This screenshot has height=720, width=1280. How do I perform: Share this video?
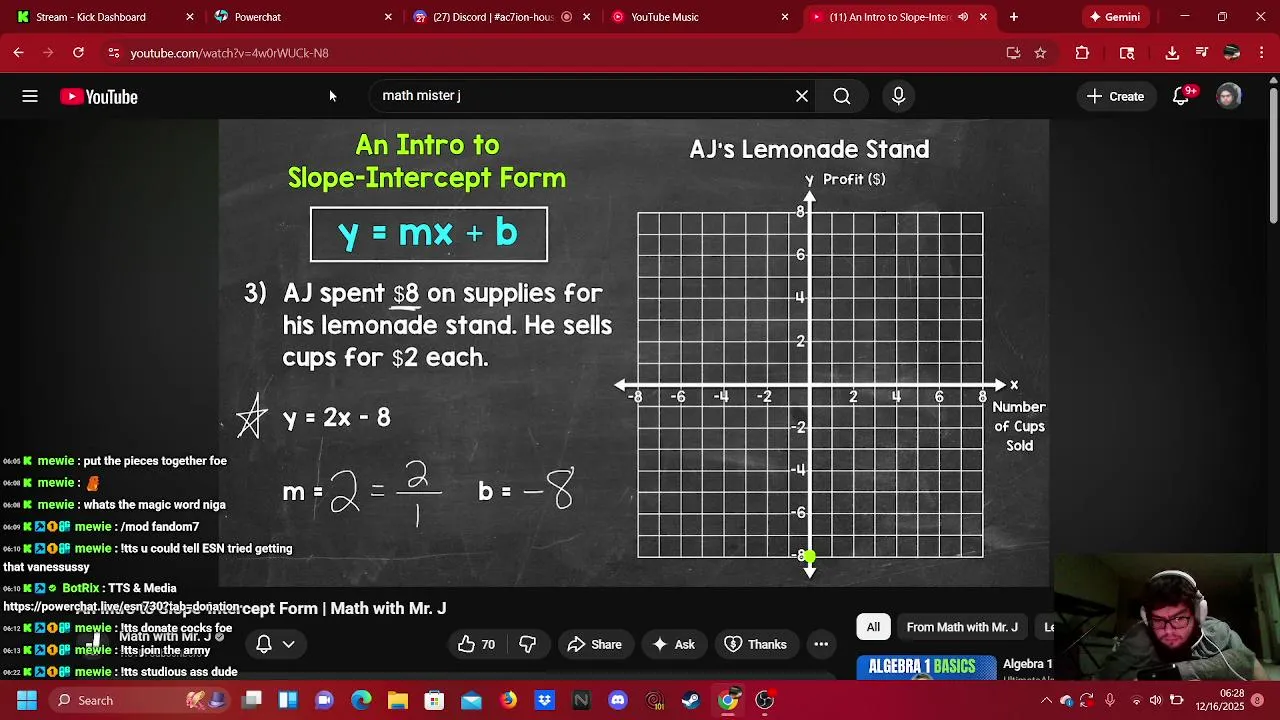594,644
